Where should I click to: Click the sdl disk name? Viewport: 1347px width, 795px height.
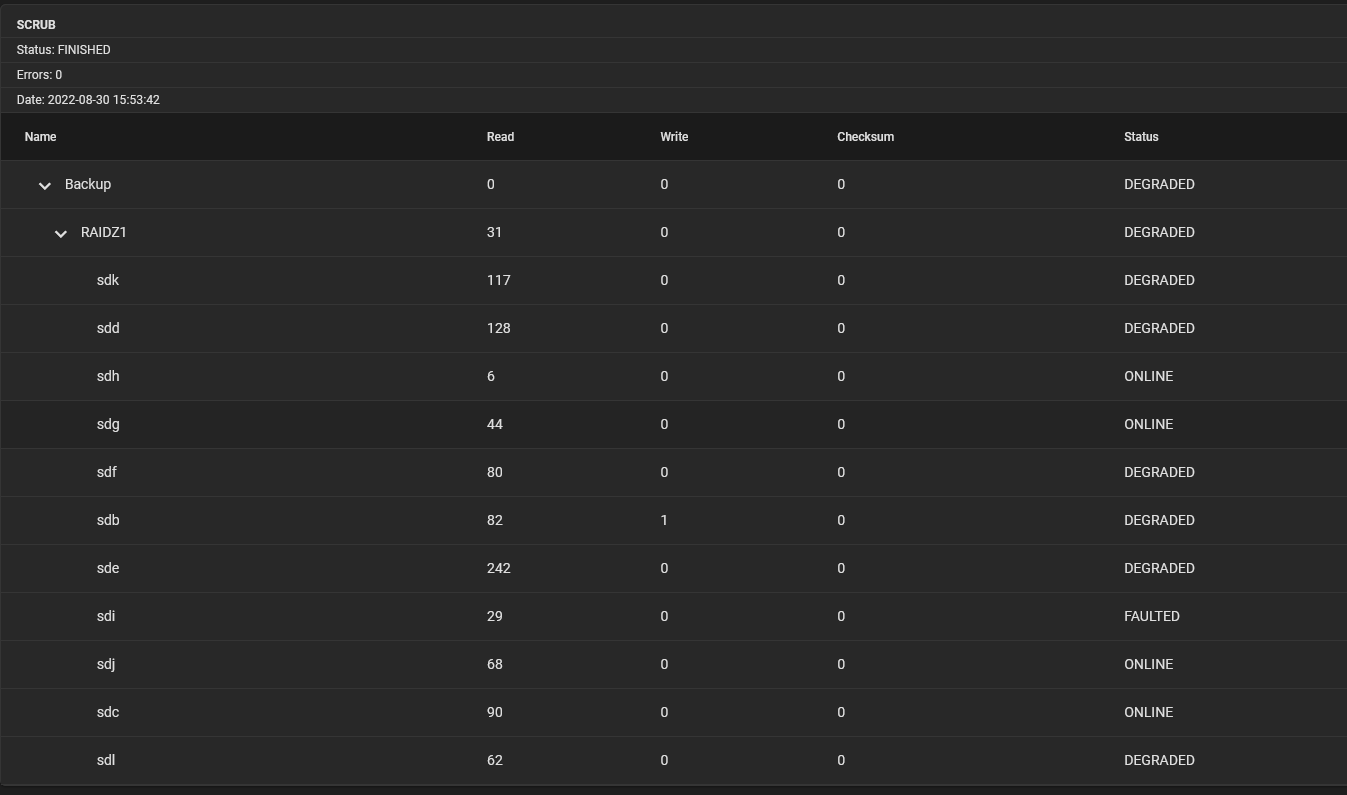tap(106, 760)
